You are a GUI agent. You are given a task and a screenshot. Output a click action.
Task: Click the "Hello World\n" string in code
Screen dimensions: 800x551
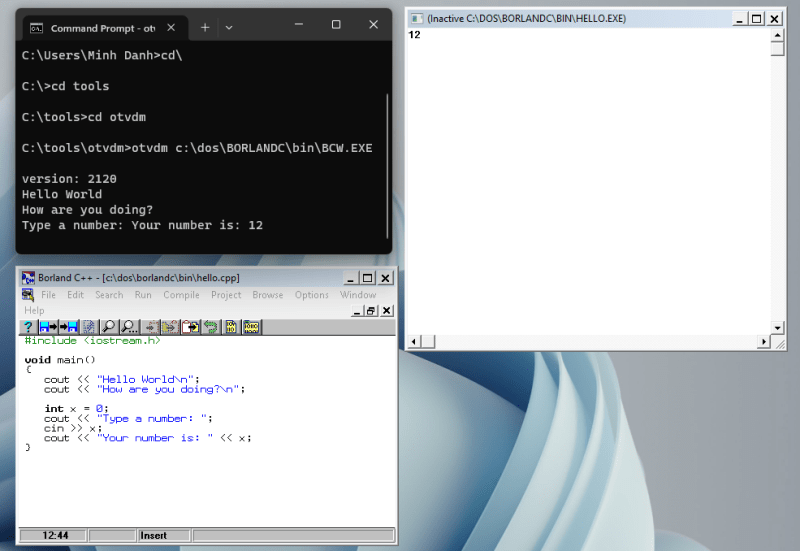tap(145, 379)
